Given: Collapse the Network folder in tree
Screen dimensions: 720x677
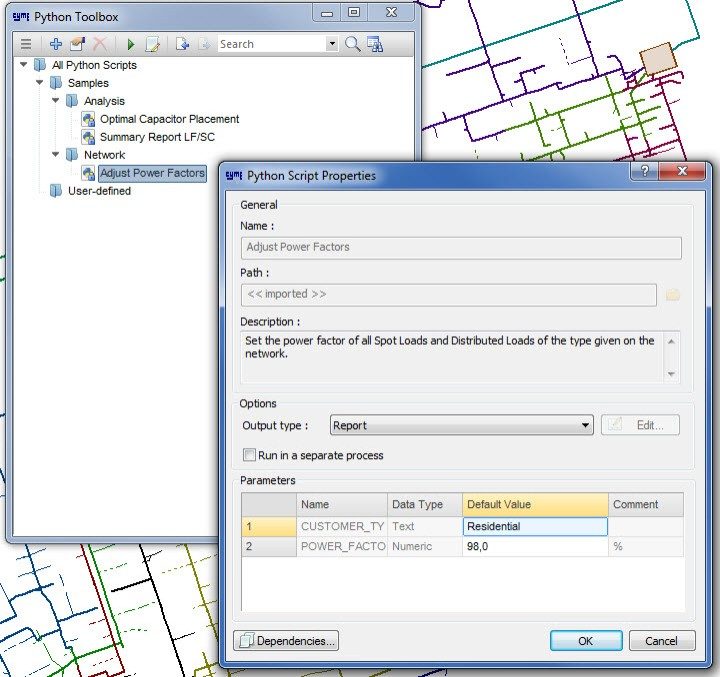Looking at the screenshot, I should pos(56,155).
